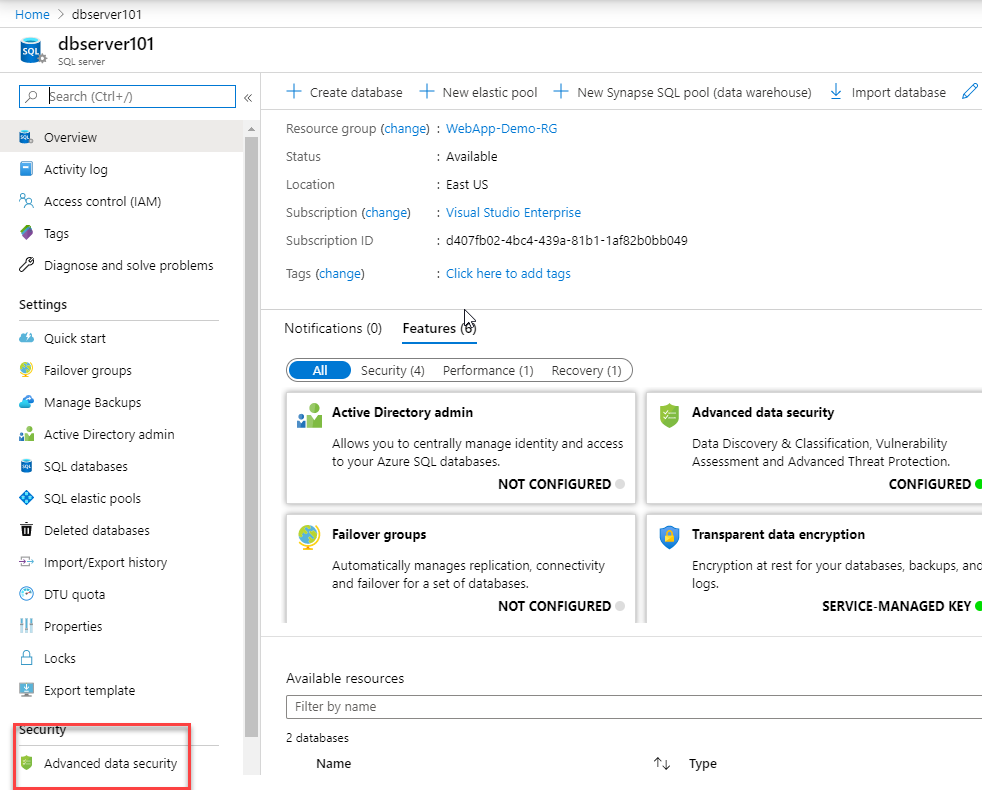Image resolution: width=982 pixels, height=790 pixels.
Task: Click the Failover groups globe icon in sidebar
Action: click(x=26, y=370)
